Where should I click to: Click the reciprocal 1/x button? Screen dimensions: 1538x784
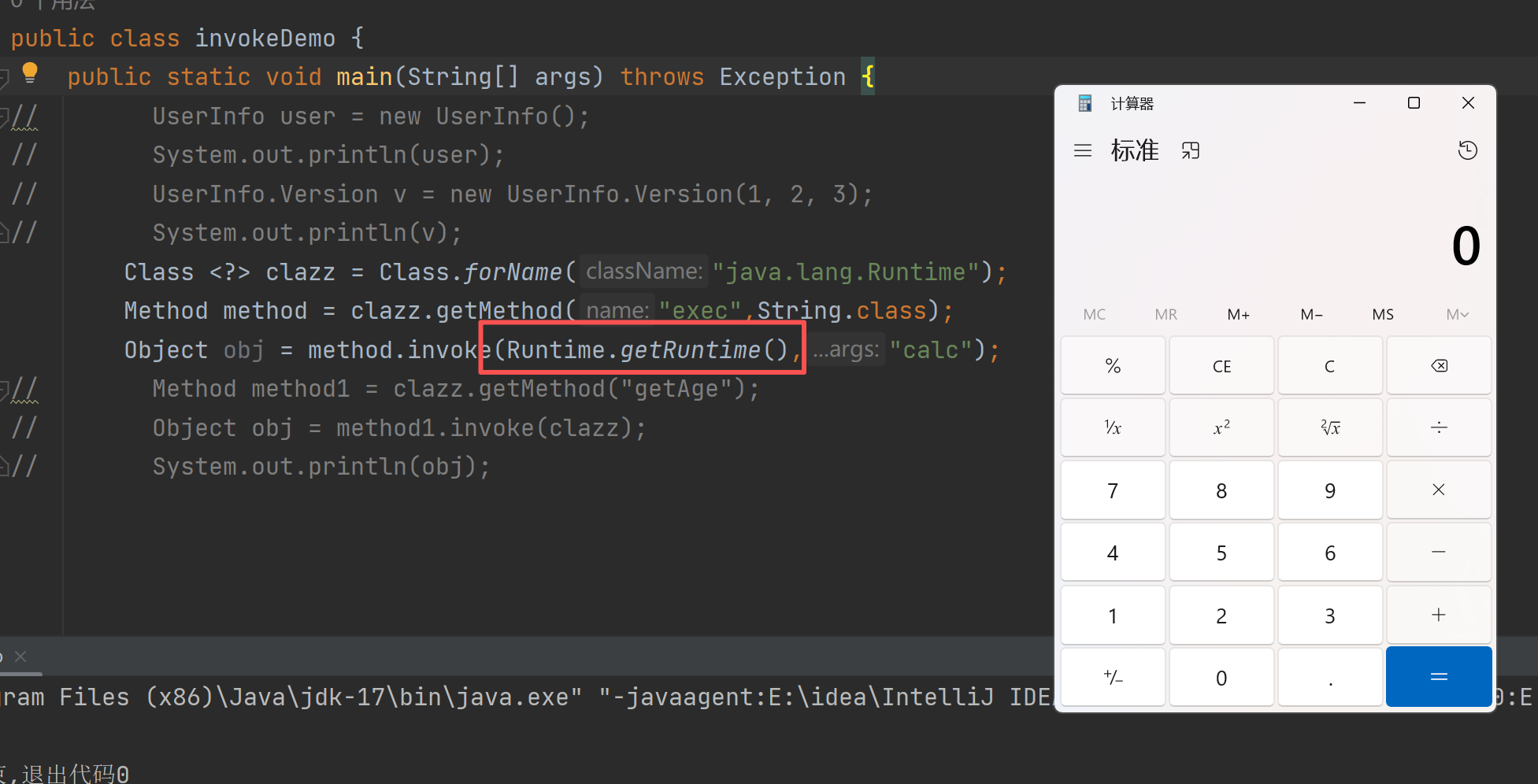click(x=1112, y=427)
